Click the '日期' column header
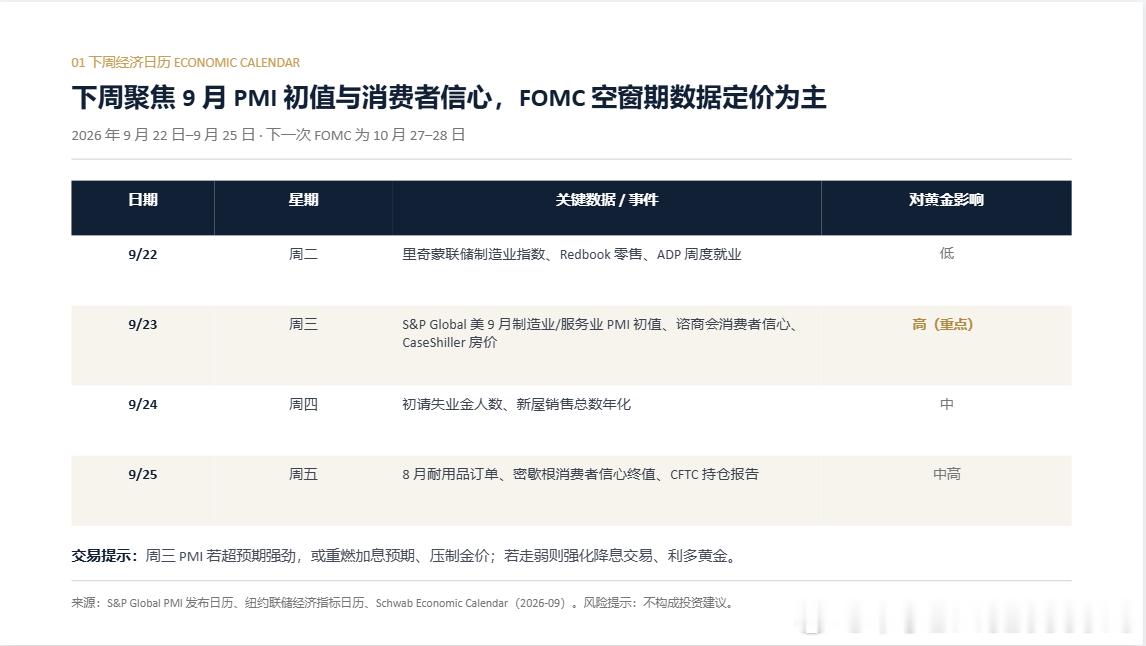 click(x=143, y=200)
